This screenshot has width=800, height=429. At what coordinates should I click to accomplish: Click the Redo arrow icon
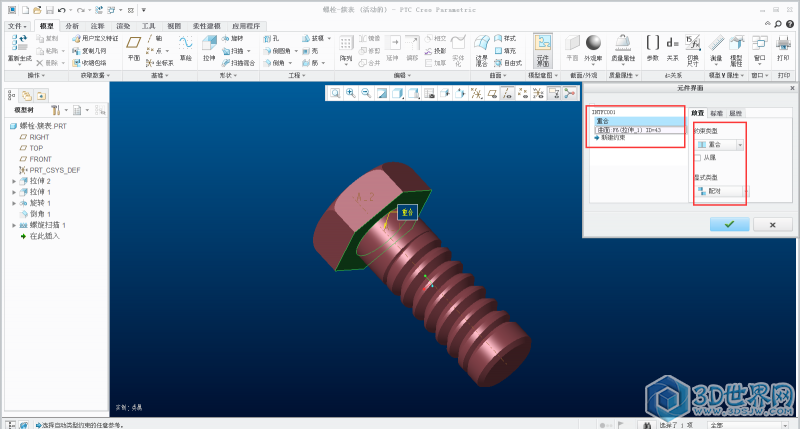coord(80,10)
